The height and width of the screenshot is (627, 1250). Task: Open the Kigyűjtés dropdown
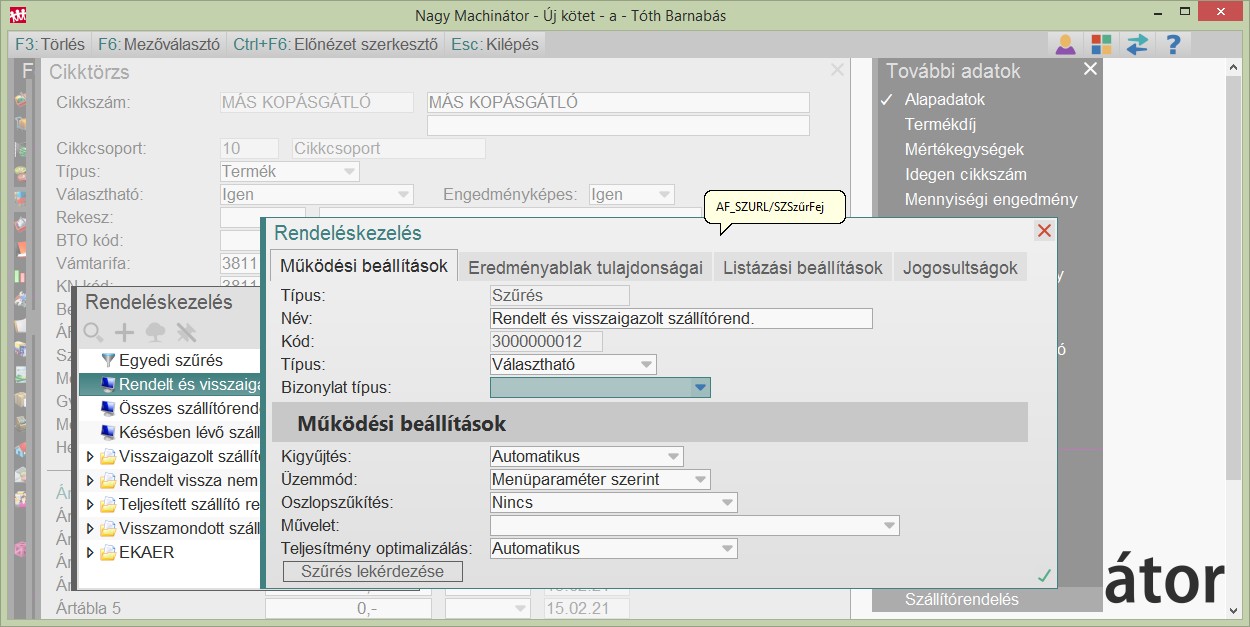tap(674, 457)
